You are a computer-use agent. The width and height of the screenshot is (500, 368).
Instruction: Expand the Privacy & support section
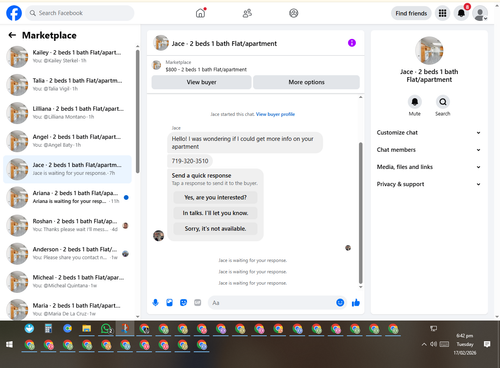point(429,184)
